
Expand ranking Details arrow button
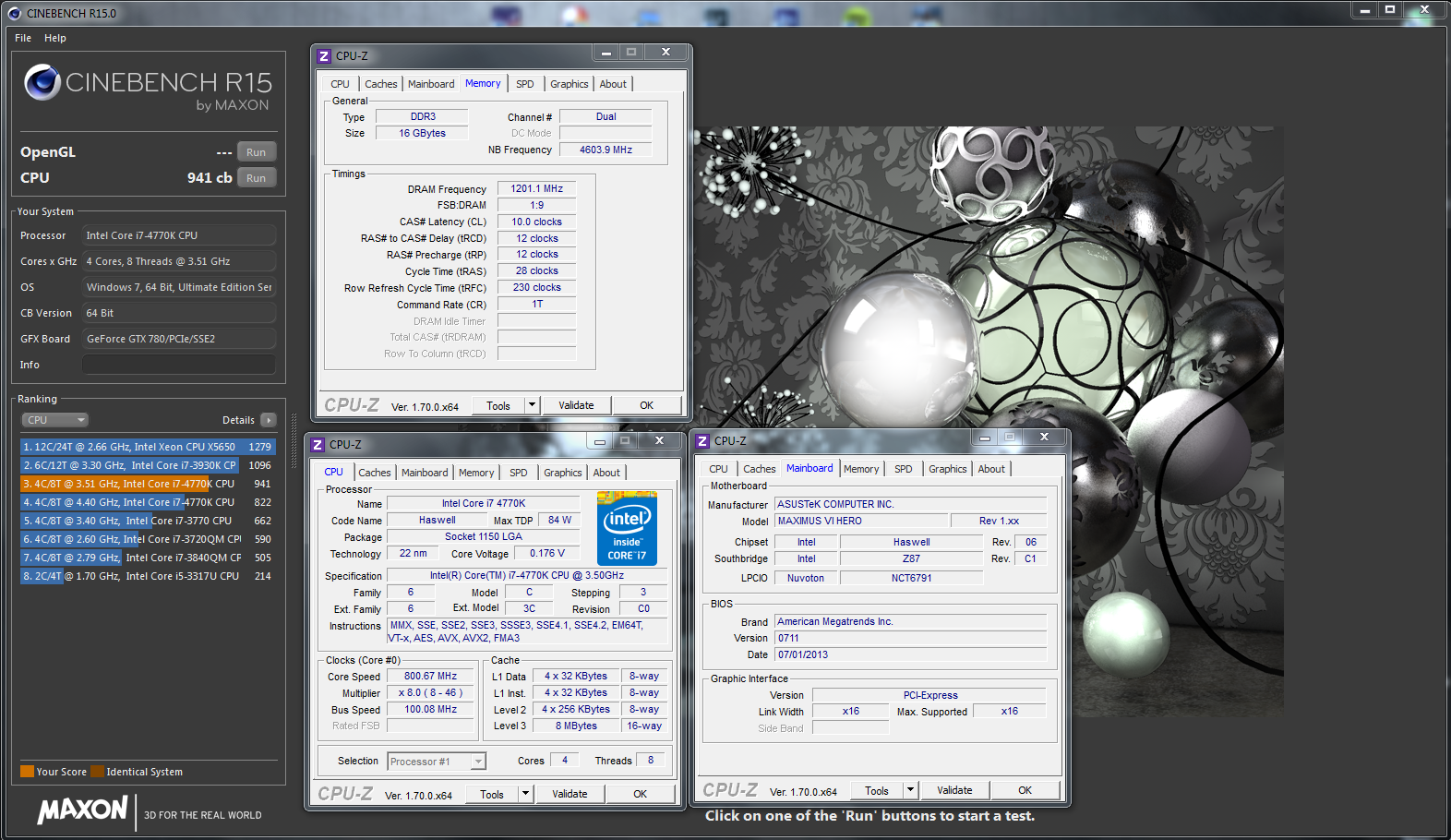pyautogui.click(x=269, y=420)
